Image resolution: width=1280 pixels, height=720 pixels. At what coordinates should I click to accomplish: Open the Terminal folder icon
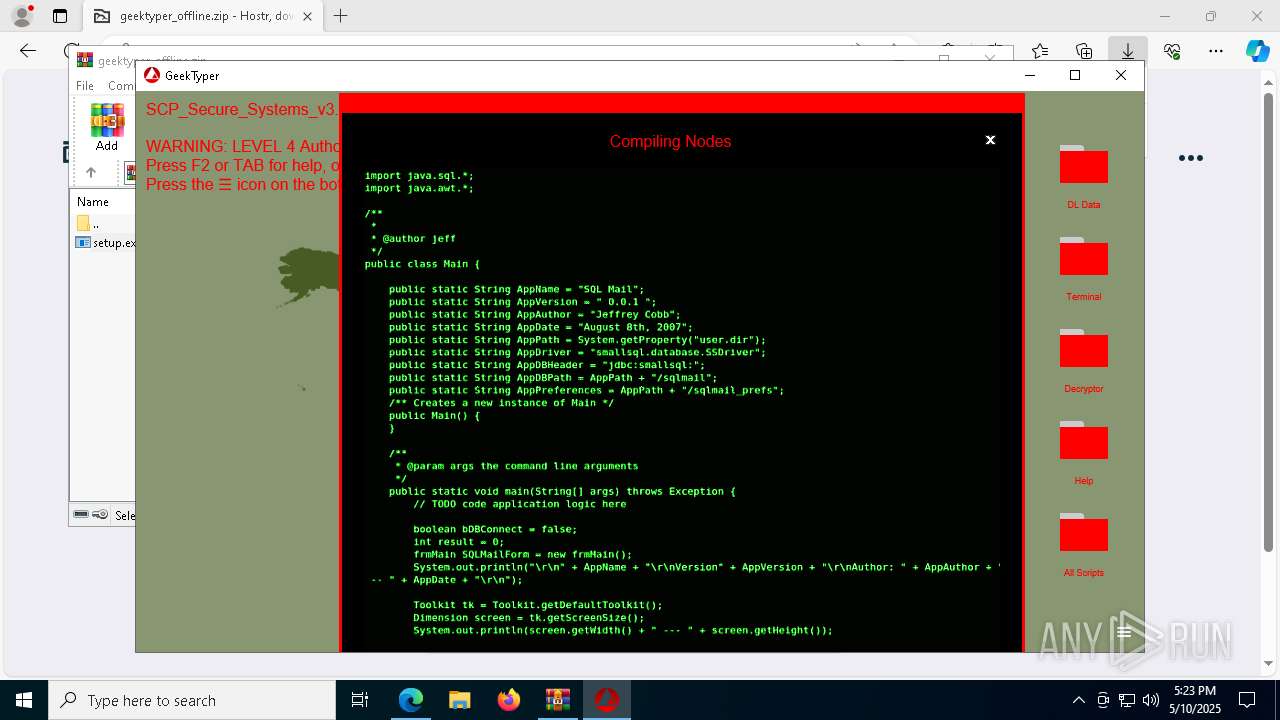(1083, 257)
